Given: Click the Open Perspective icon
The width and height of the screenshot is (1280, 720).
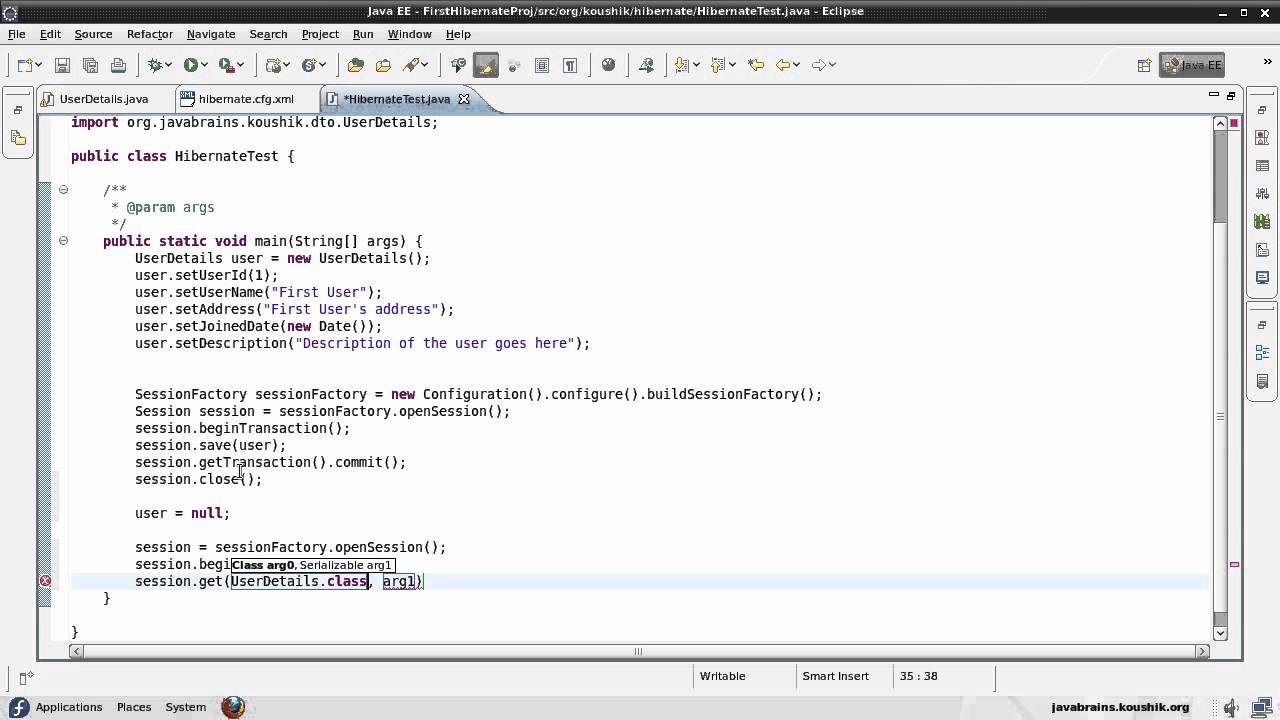Looking at the screenshot, I should pos(1144,65).
